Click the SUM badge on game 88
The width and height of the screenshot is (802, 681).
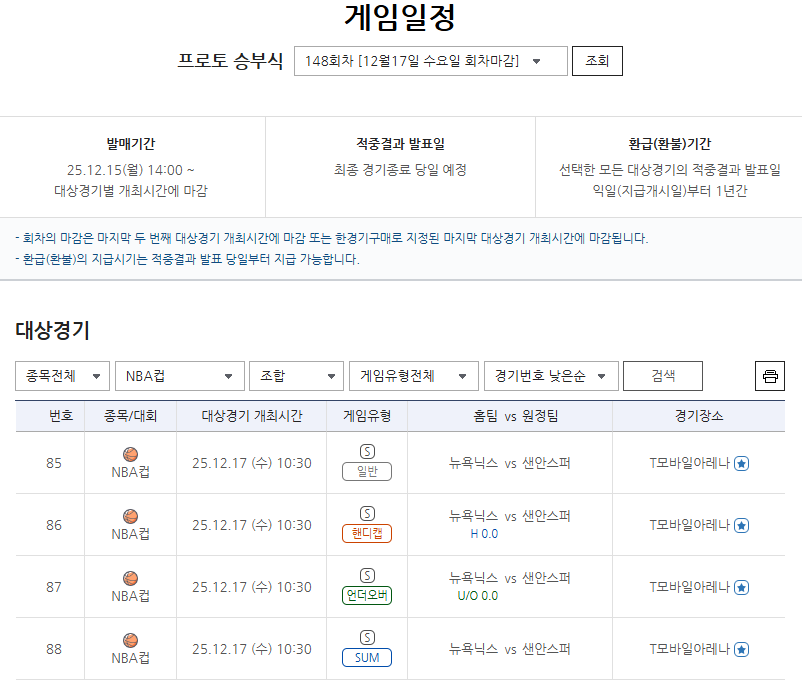[x=366, y=658]
